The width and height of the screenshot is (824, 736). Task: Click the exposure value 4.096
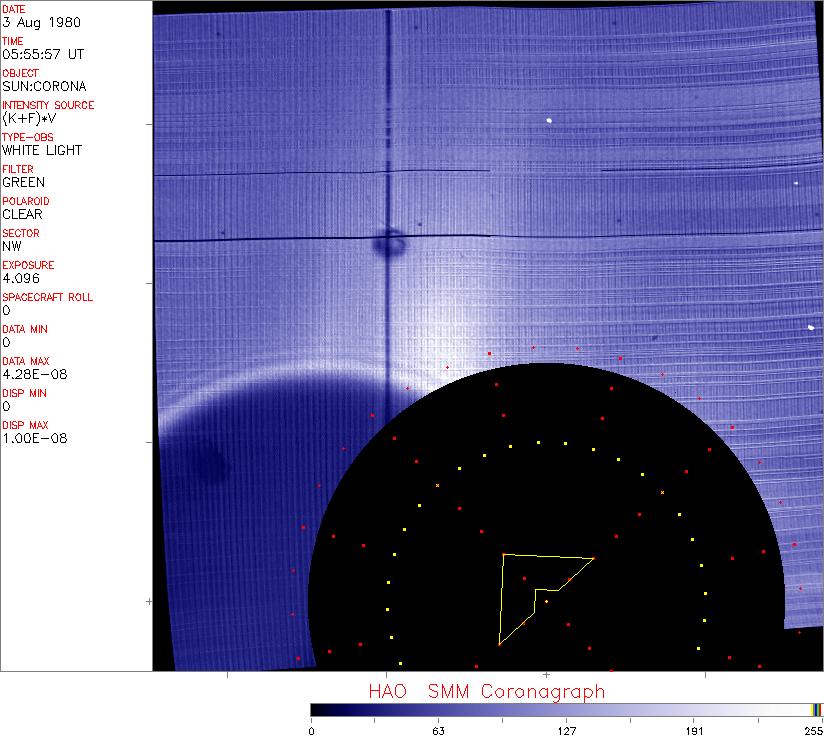(21, 278)
